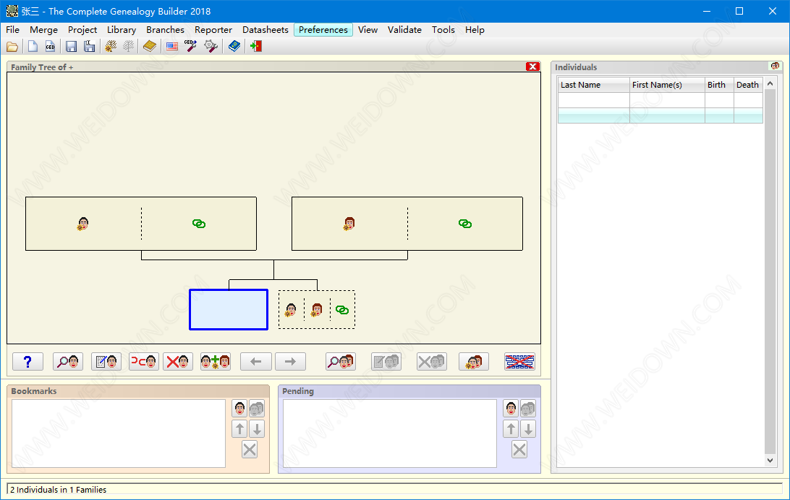Click the Pending greyed family button
The height and width of the screenshot is (500, 790).
pos(528,408)
